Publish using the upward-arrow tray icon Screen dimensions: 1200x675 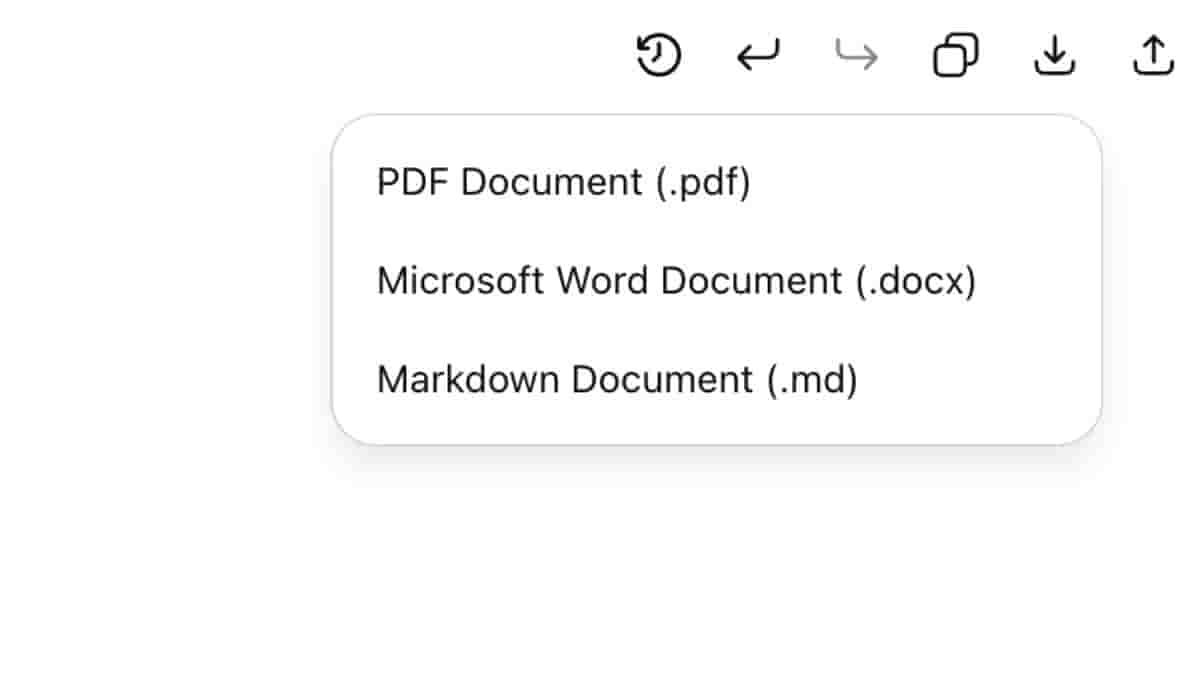1152,56
